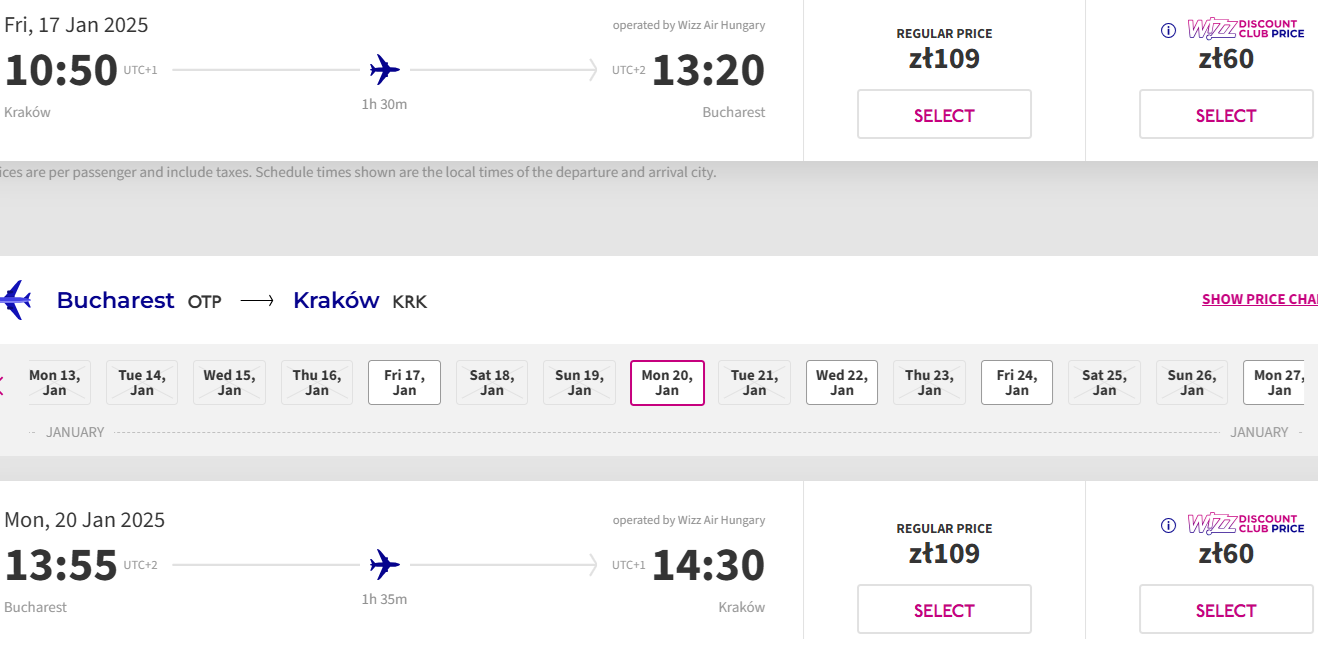1318x648 pixels.
Task: Choose Fri 17, Jan in date strip
Action: 404,383
